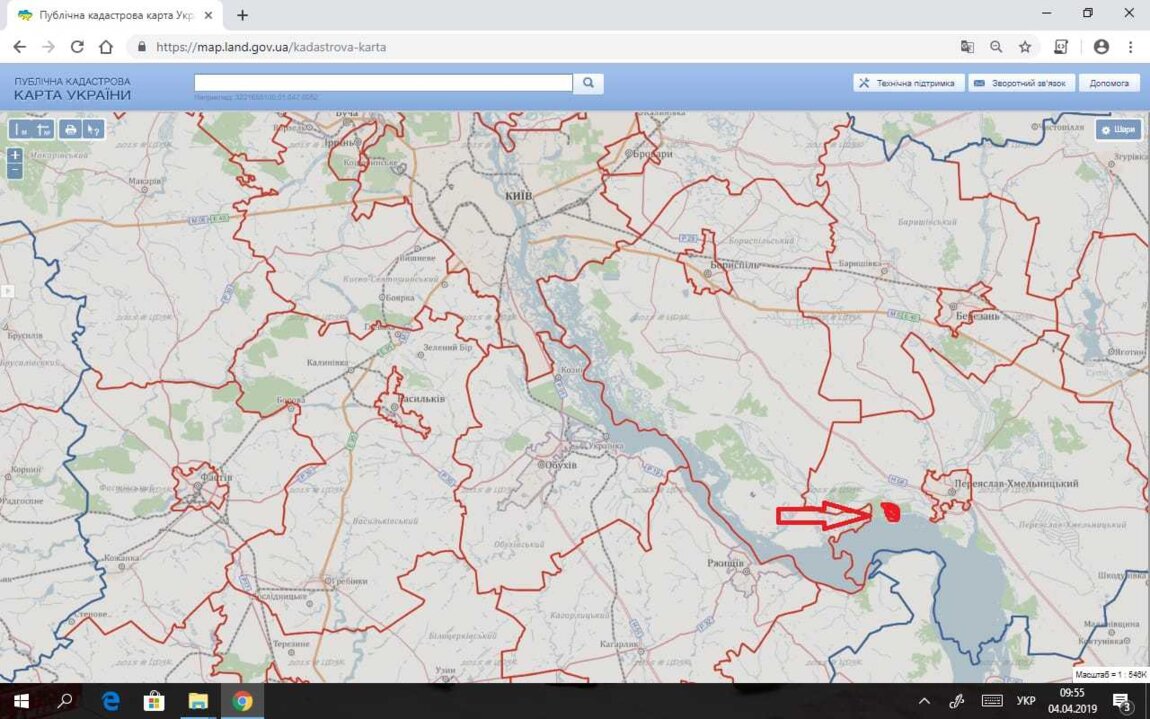Open the Google Translate page icon

pyautogui.click(x=967, y=47)
